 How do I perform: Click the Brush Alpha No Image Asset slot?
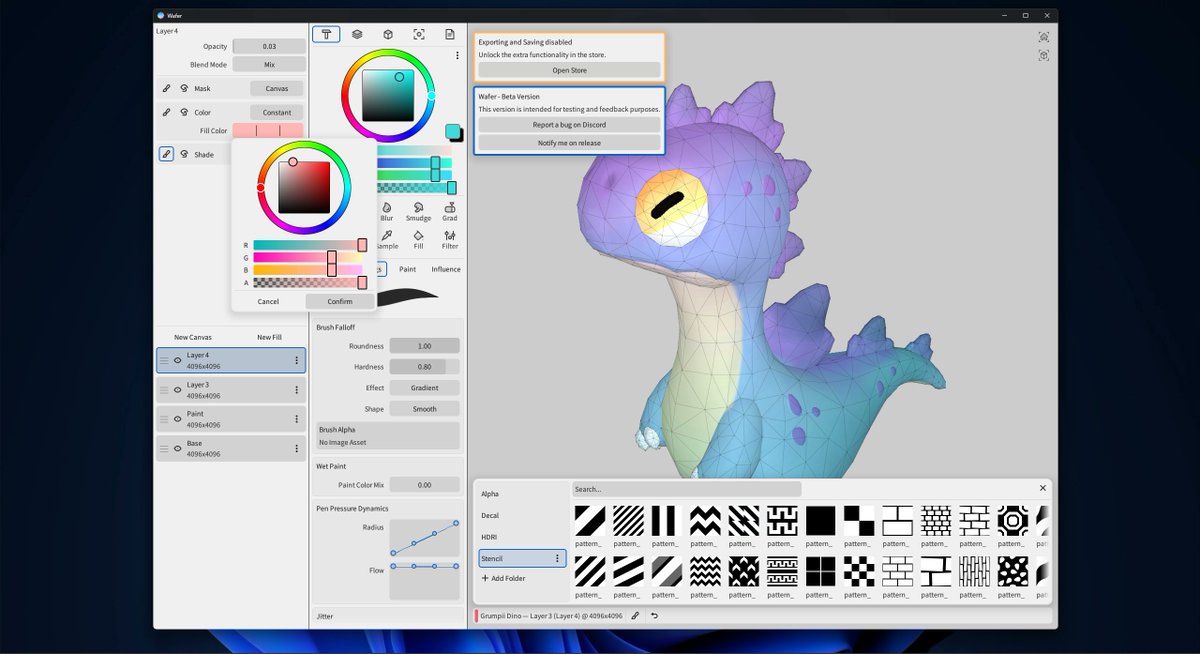pyautogui.click(x=388, y=436)
